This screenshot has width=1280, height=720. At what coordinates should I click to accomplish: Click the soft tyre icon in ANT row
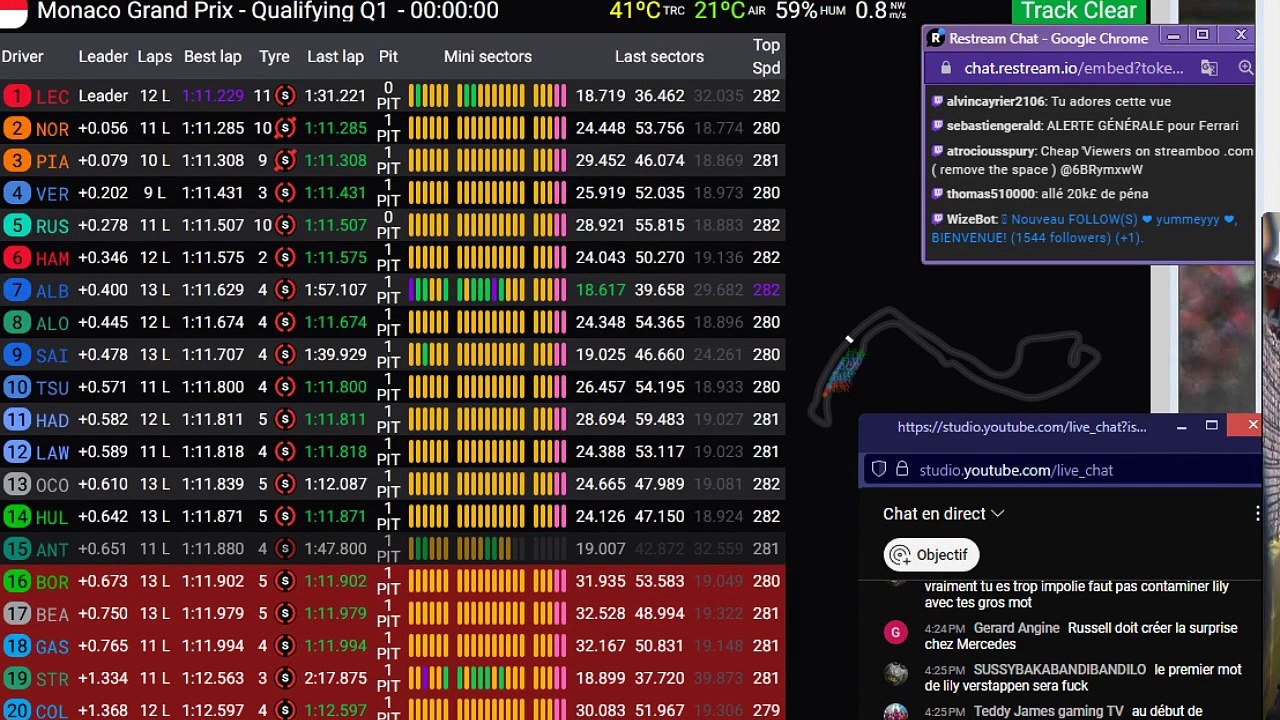[285, 548]
